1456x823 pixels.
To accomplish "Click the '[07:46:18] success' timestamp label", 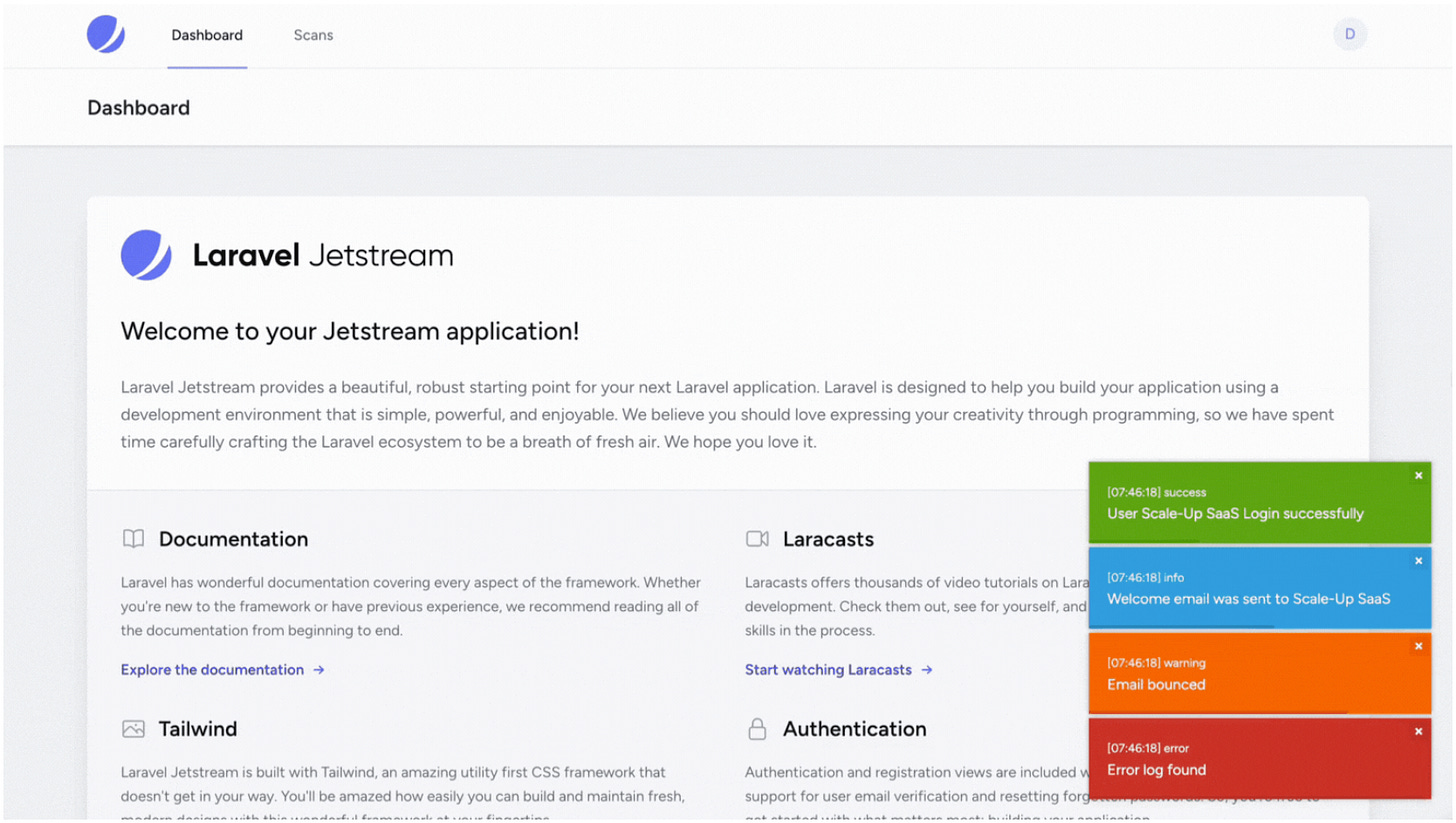I will pos(1156,492).
